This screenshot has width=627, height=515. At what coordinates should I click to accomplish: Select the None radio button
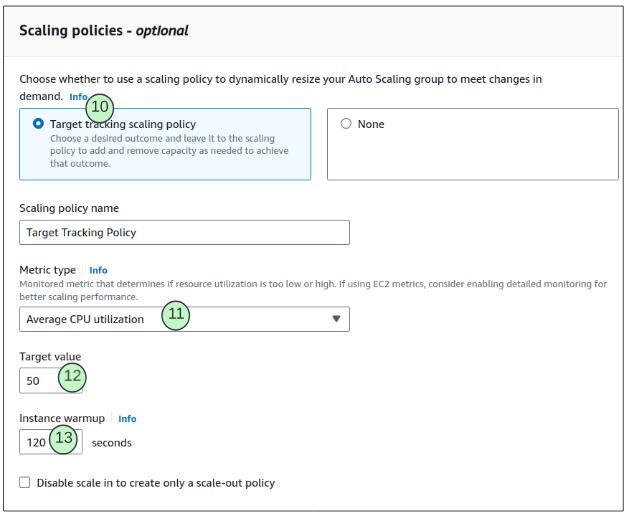[x=346, y=124]
